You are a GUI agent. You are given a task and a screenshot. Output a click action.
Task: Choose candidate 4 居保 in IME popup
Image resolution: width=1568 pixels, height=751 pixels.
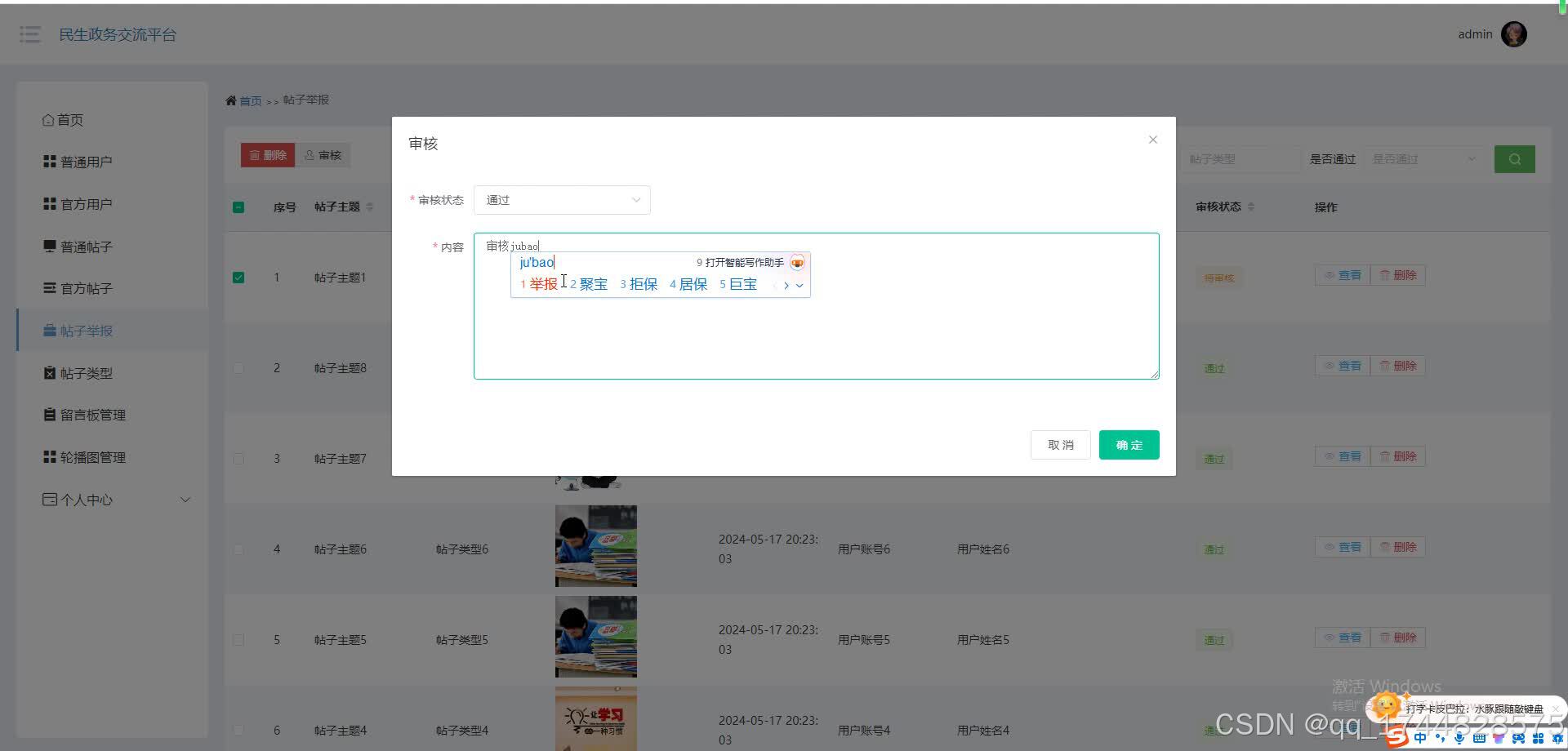688,284
